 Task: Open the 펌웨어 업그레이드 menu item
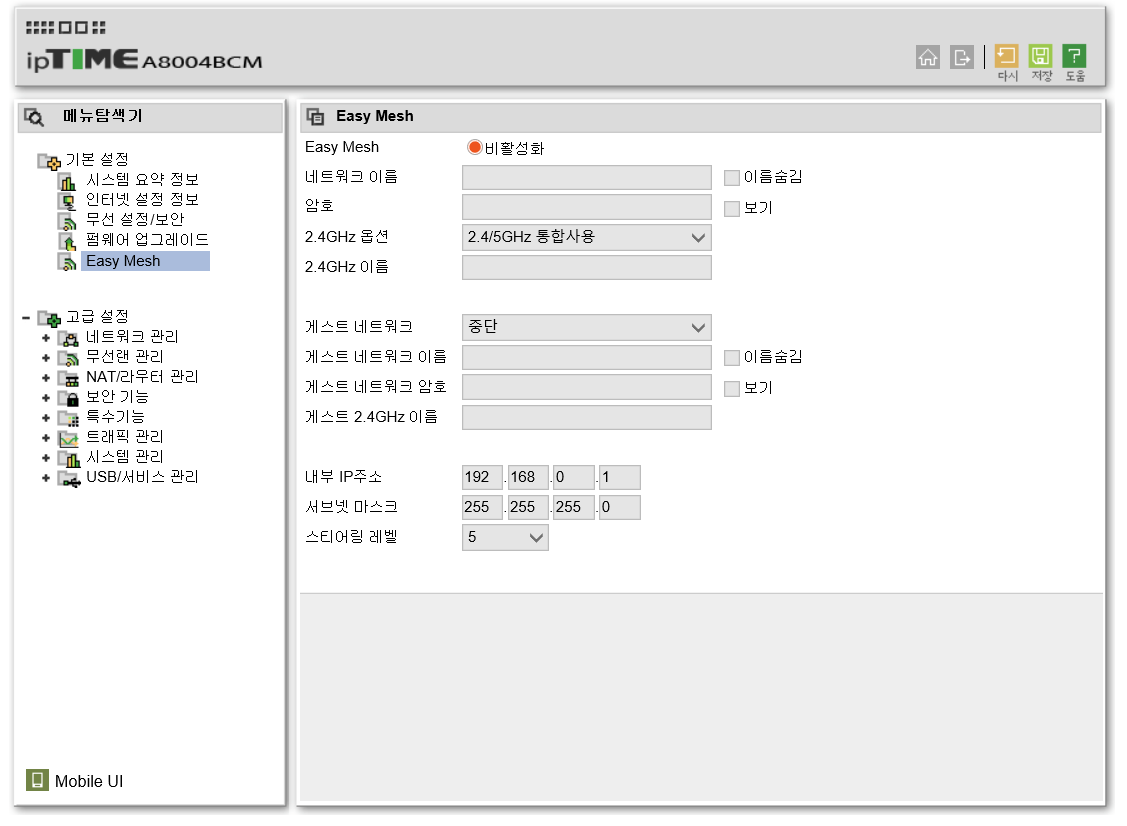(147, 239)
